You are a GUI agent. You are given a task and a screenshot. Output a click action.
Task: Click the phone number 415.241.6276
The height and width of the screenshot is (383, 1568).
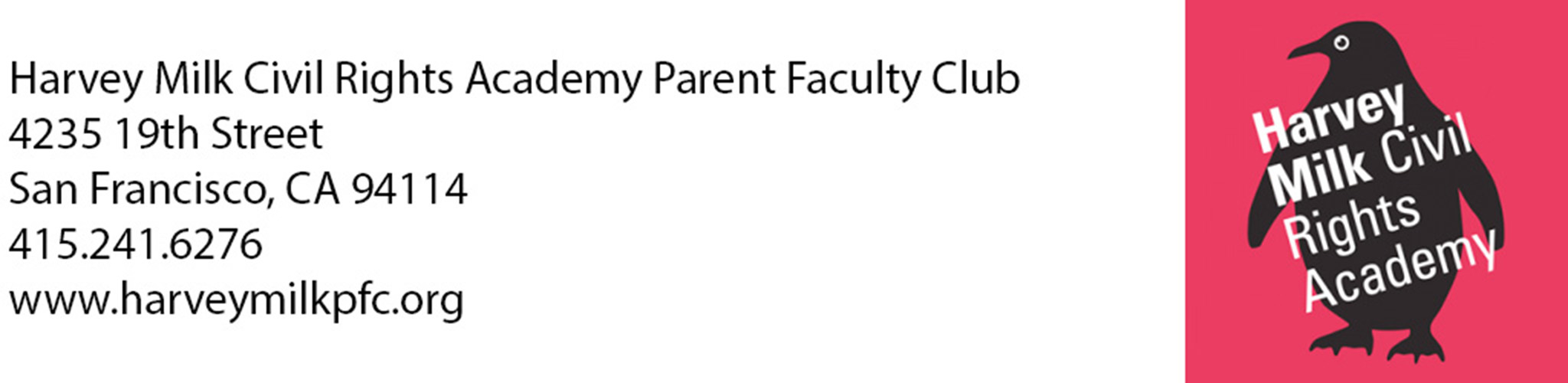point(136,244)
